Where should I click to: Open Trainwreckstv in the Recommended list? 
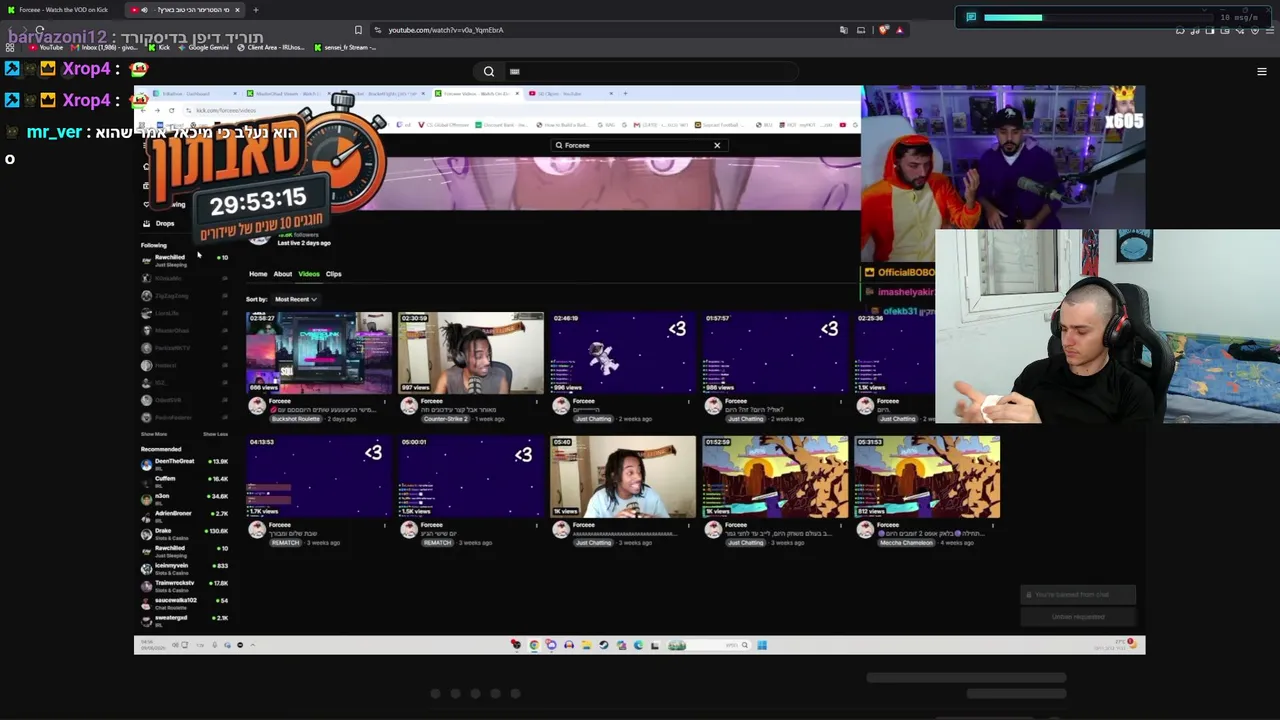point(185,585)
